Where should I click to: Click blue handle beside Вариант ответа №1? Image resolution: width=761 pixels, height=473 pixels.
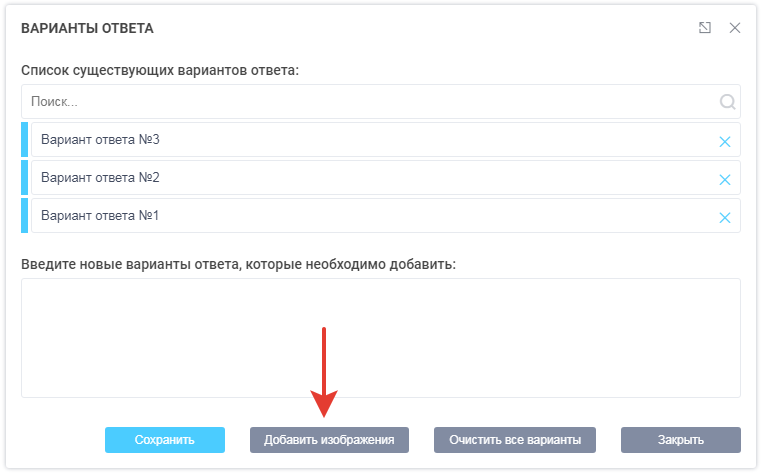pyautogui.click(x=25, y=216)
